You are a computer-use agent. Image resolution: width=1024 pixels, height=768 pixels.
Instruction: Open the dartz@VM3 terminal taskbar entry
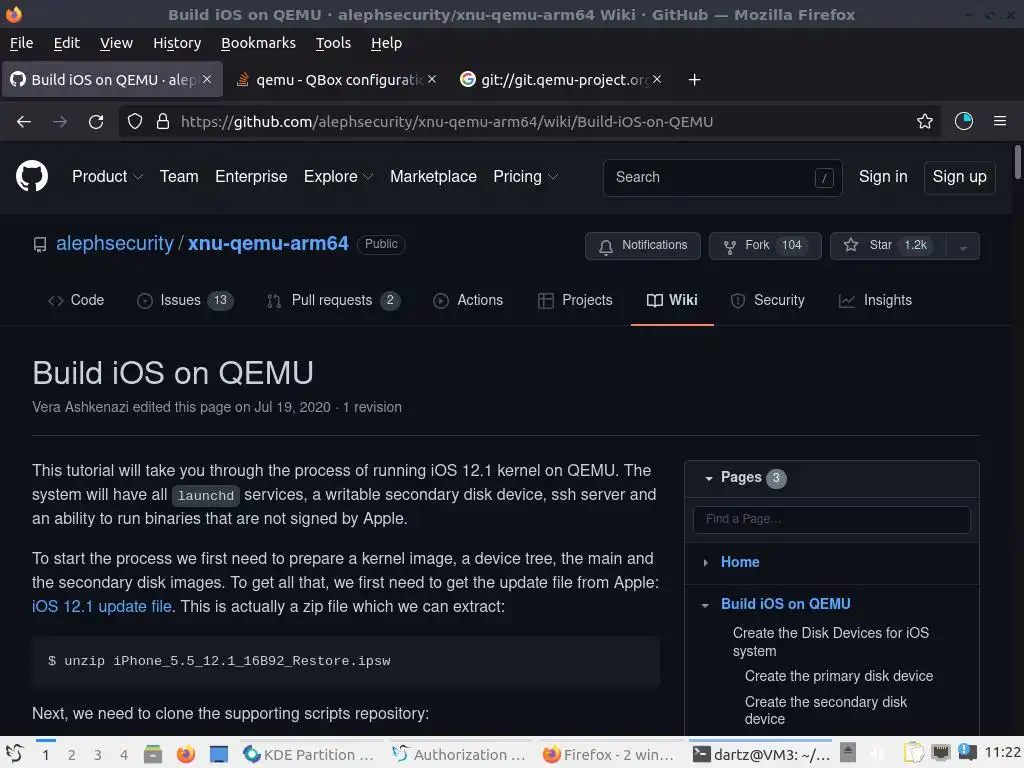coord(761,755)
